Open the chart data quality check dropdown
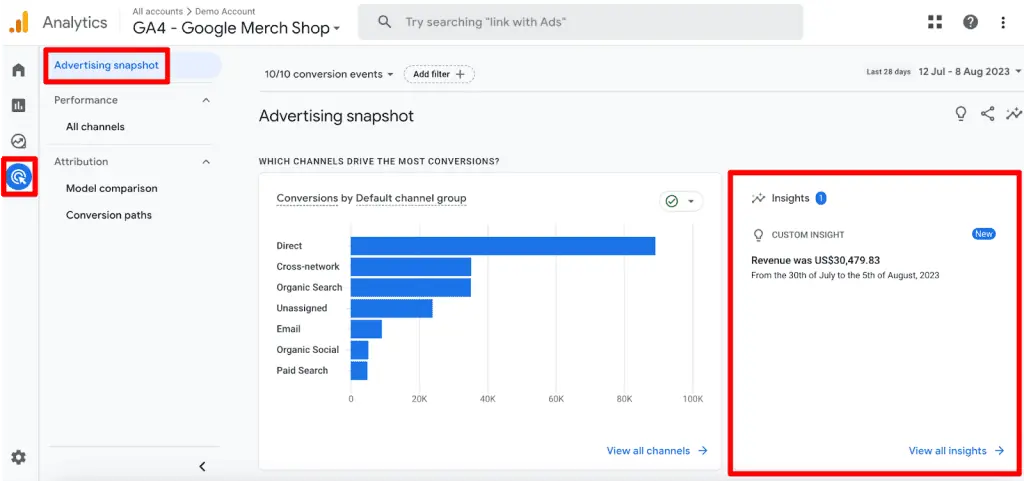Screen dimensions: 1024x481 tap(680, 201)
